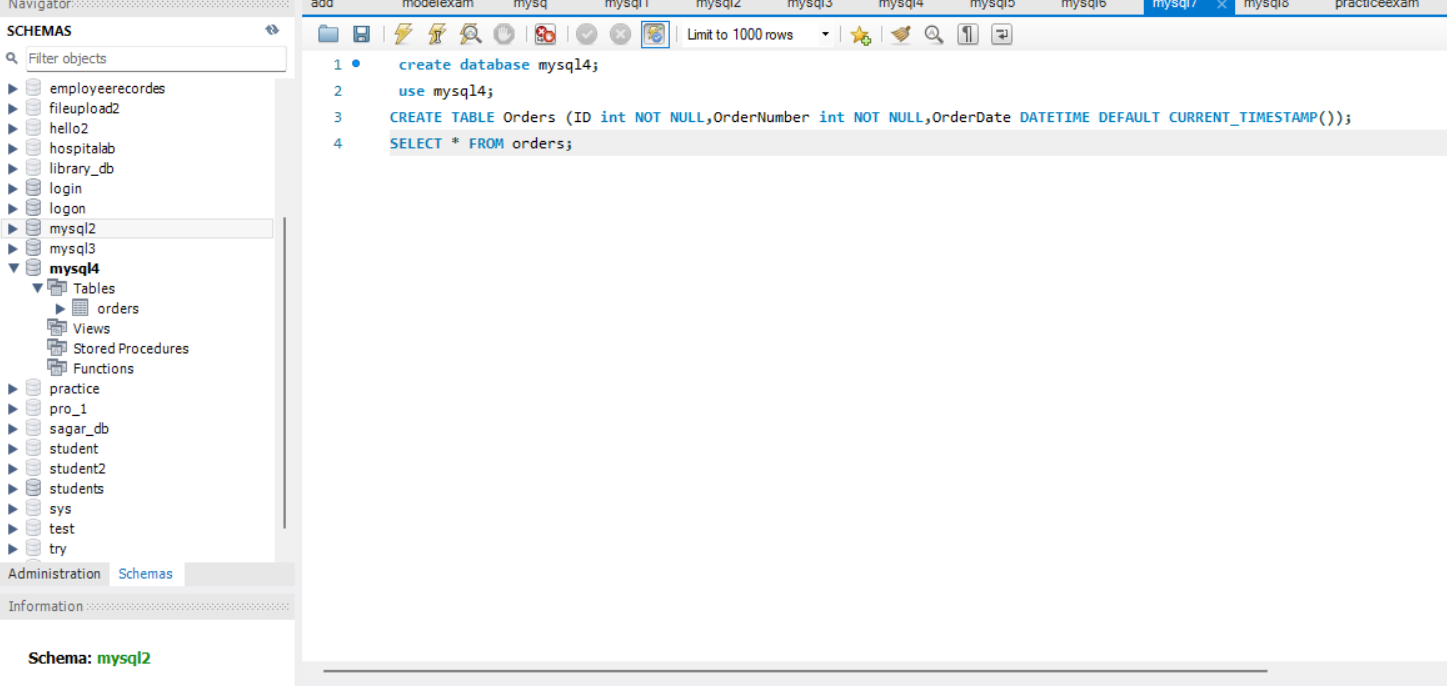Click the Explain query plan magnifier icon

pyautogui.click(x=469, y=34)
